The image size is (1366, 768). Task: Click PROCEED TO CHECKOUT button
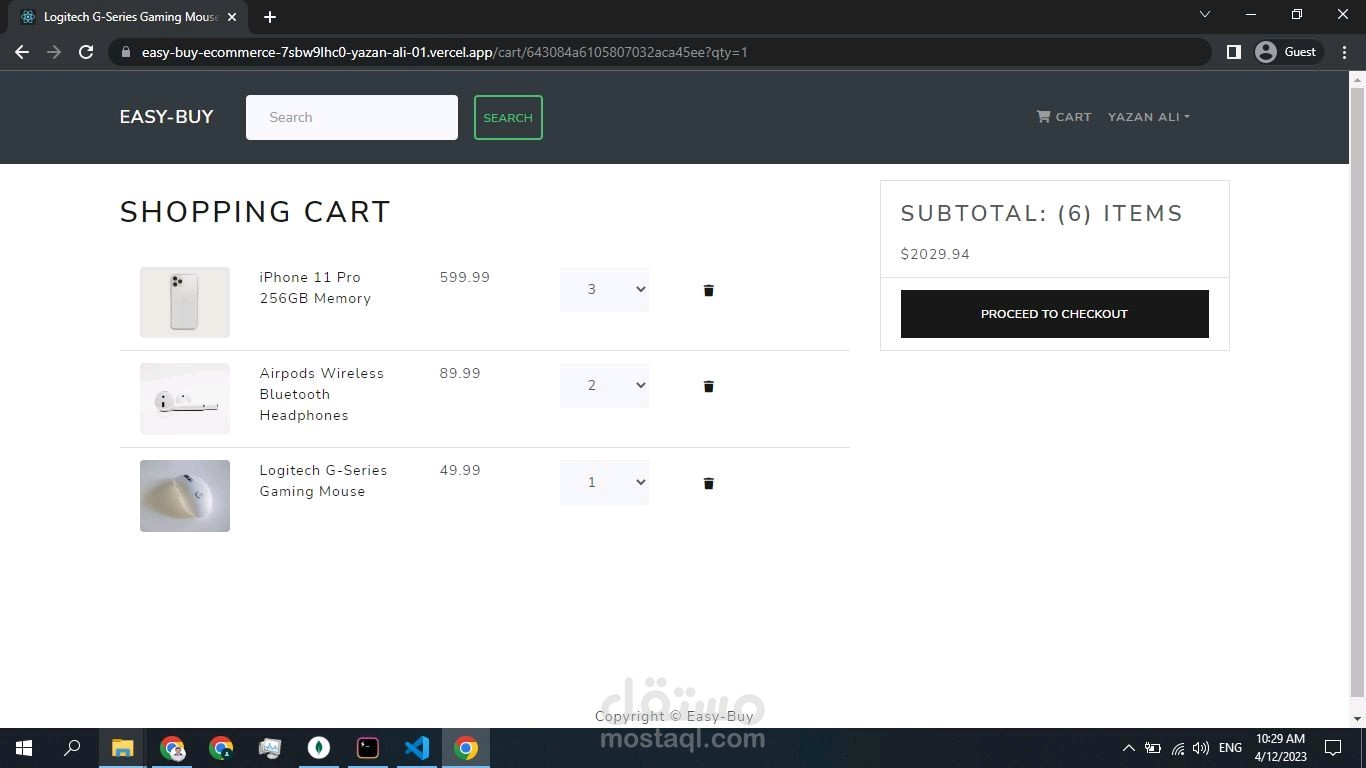pos(1054,314)
